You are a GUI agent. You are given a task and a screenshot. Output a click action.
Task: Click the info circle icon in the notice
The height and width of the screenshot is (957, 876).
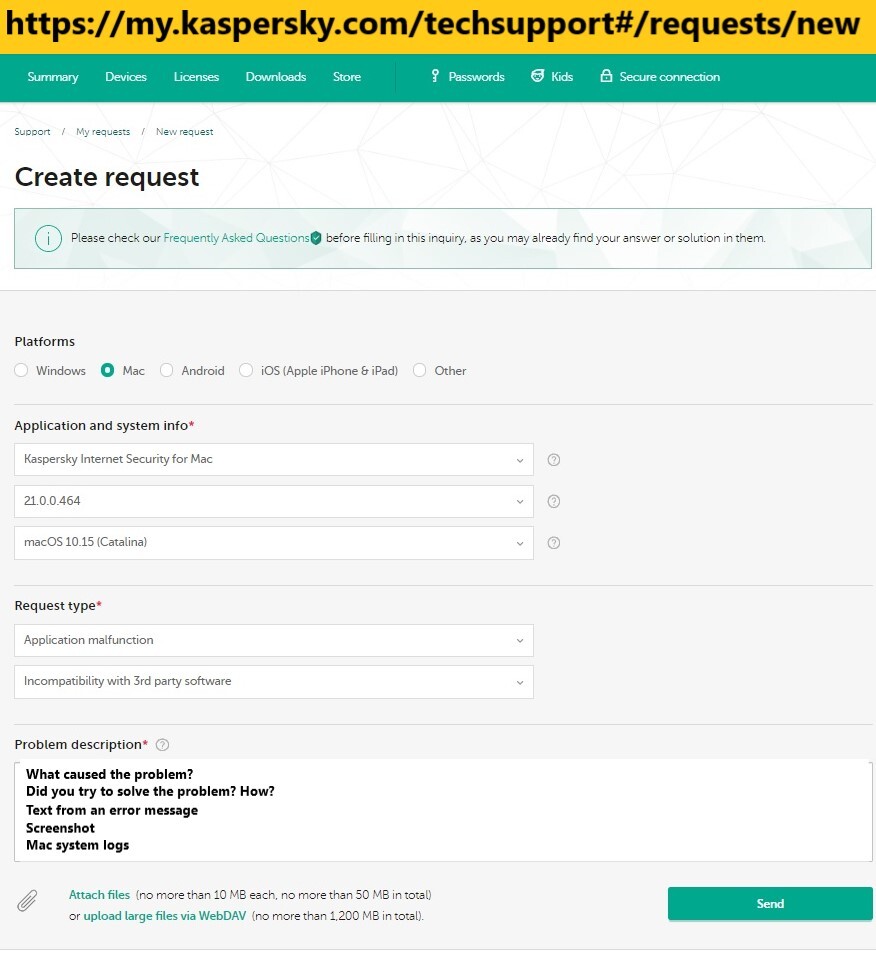pyautogui.click(x=48, y=238)
